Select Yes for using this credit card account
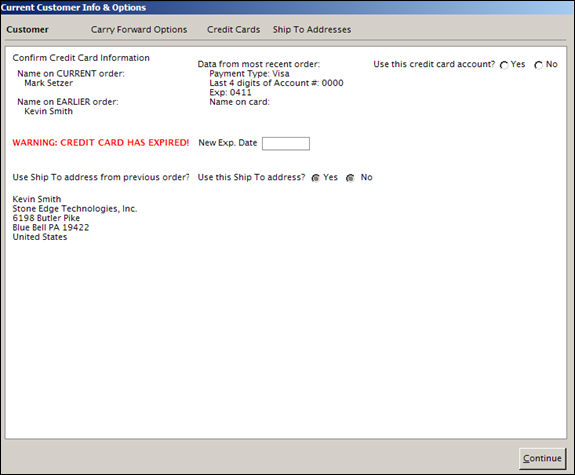 [504, 65]
